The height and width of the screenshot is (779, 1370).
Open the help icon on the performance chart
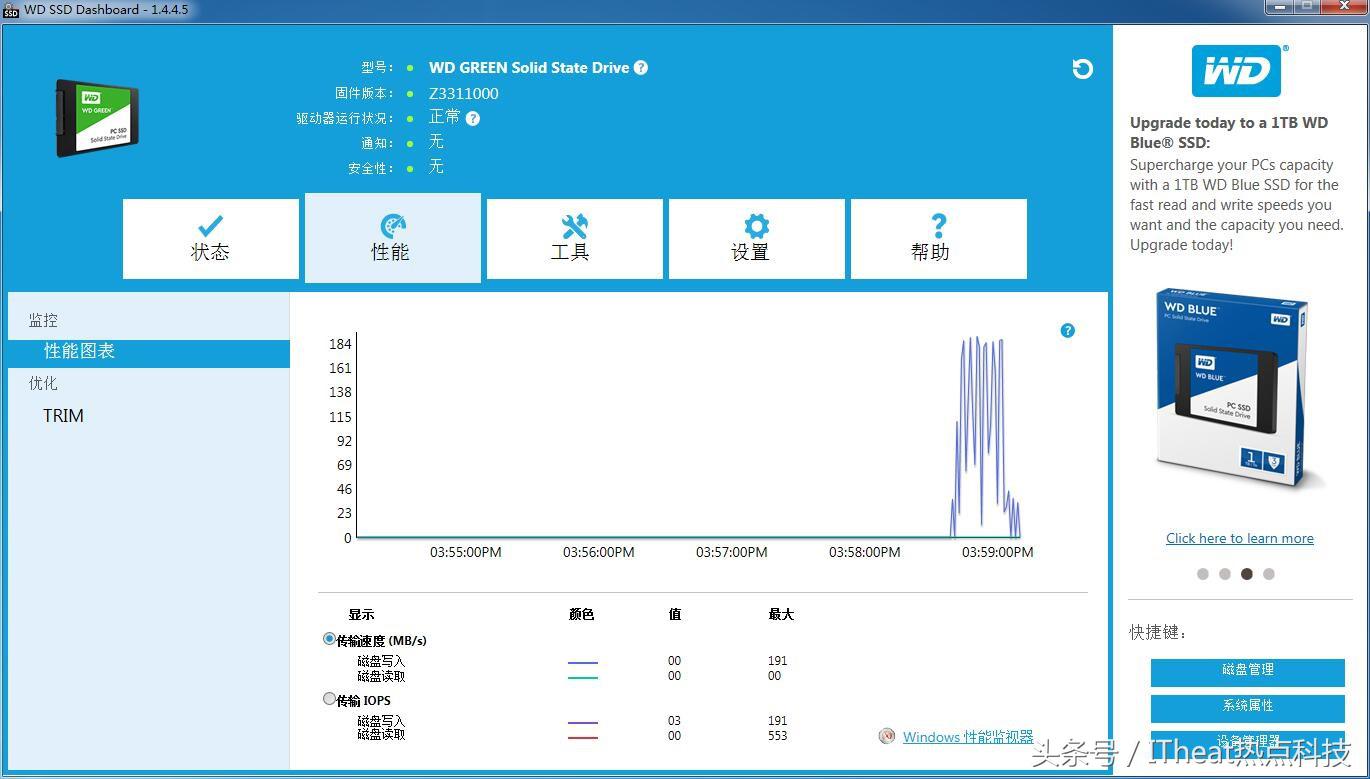(1067, 330)
